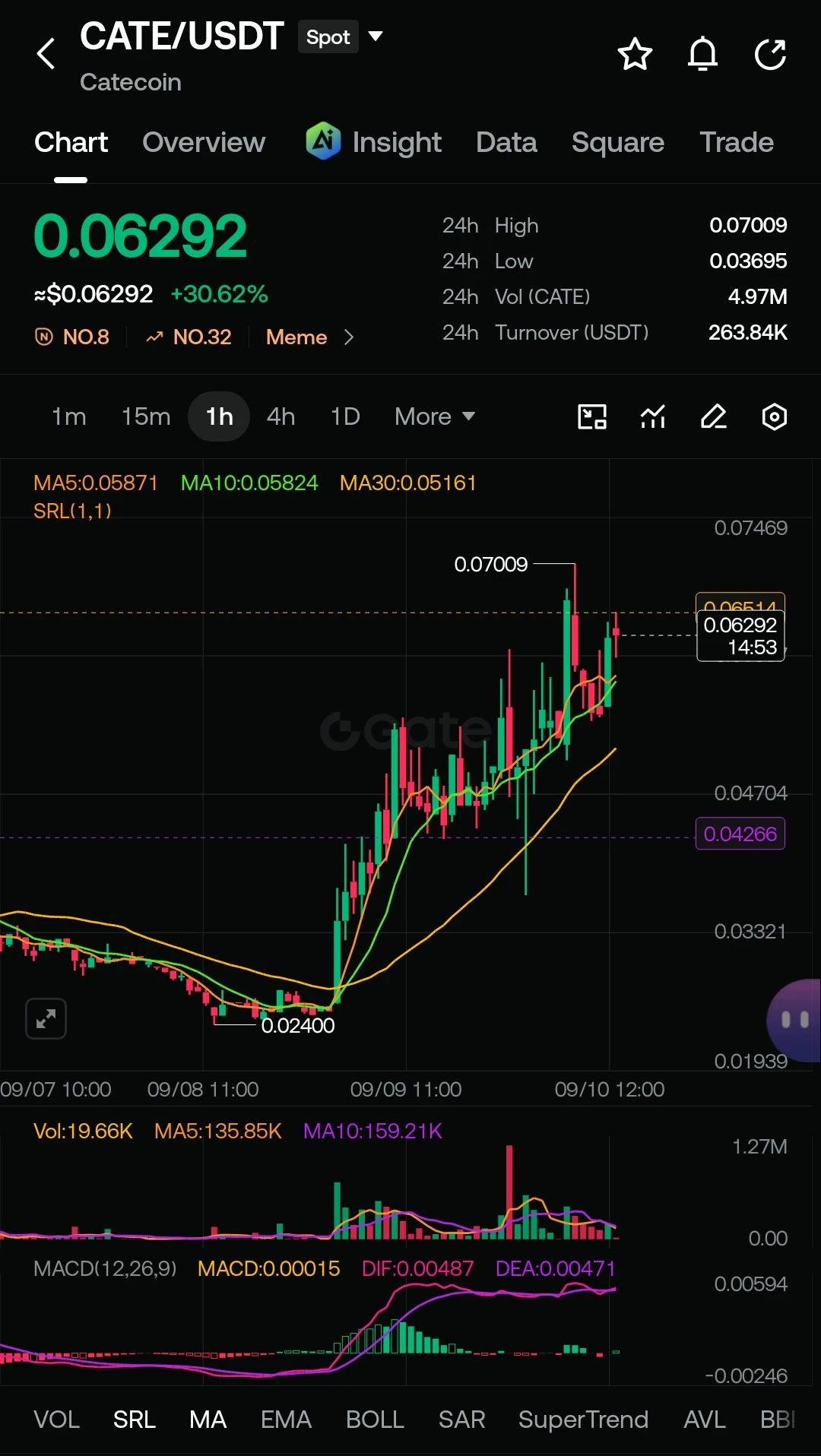Open the NO.32 trending rank link
The height and width of the screenshot is (1456, 821).
(x=189, y=337)
